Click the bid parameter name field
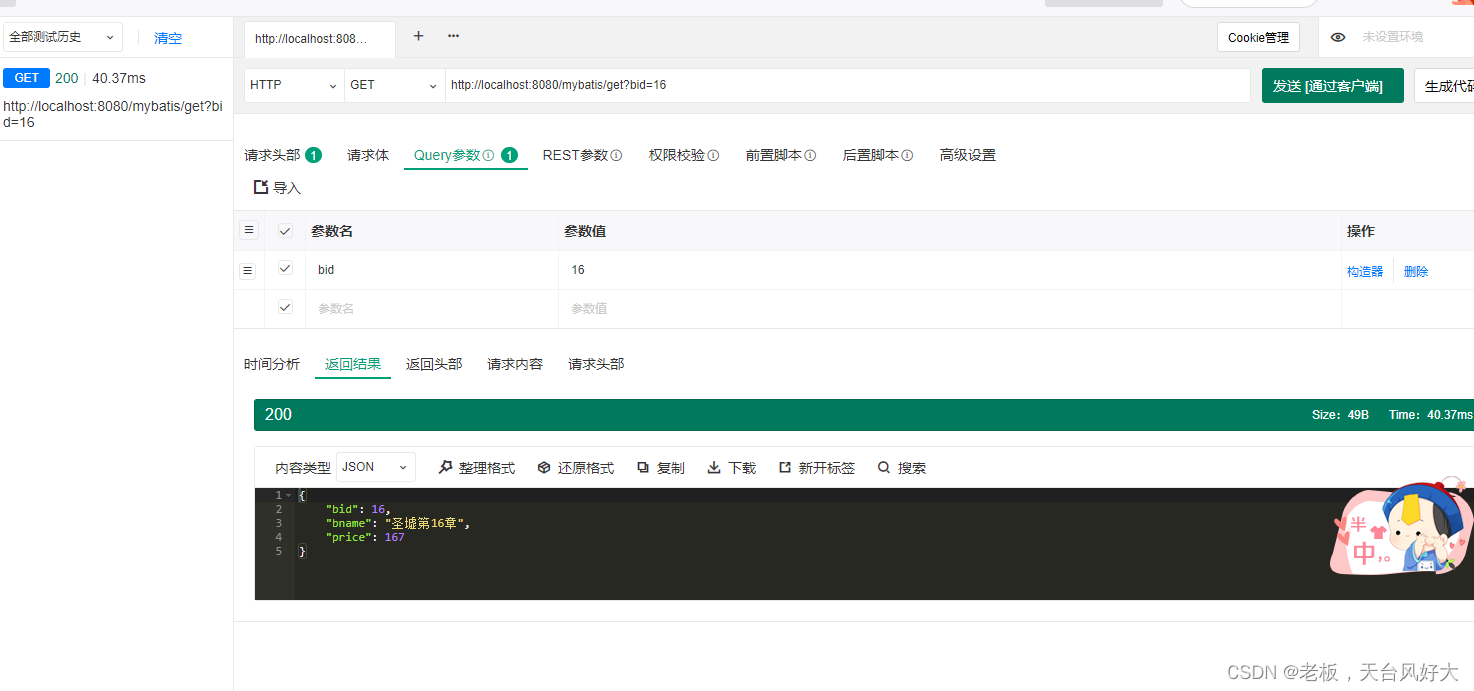The width and height of the screenshot is (1474, 691). (x=434, y=270)
